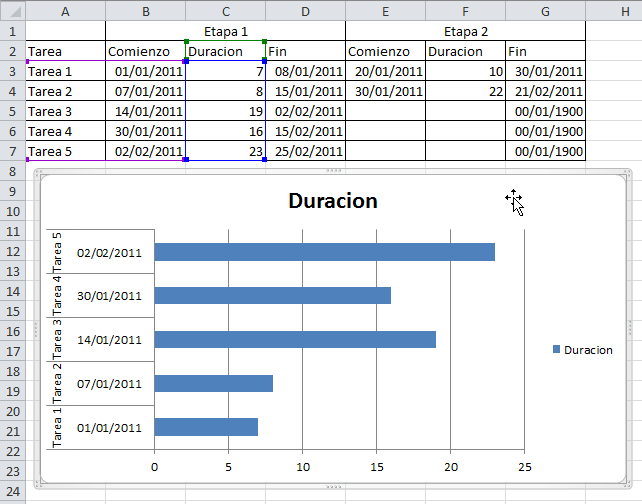642x504 pixels.
Task: Select duration cell with value 23
Action: point(226,151)
